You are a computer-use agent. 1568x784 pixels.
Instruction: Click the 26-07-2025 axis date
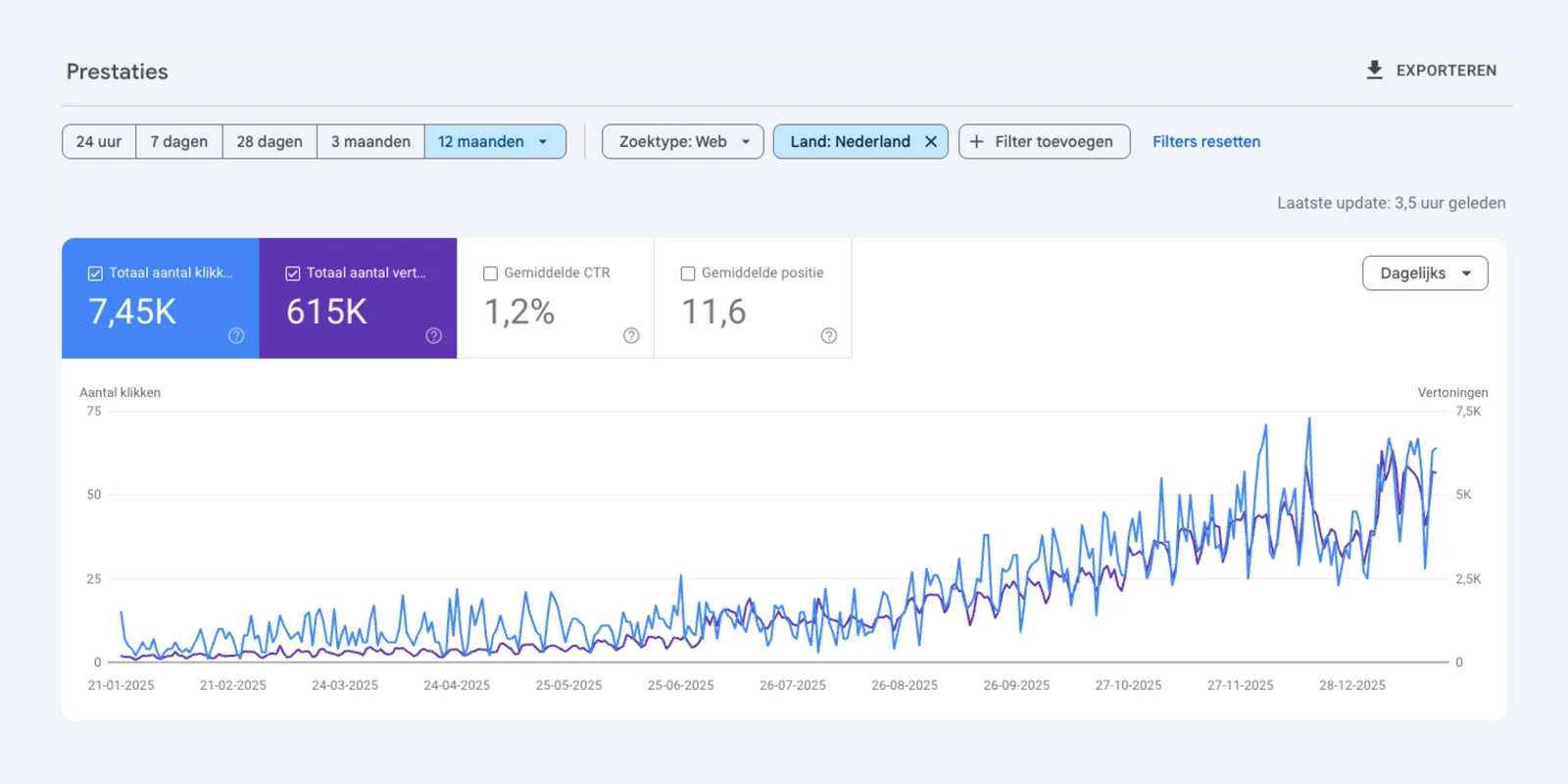793,686
